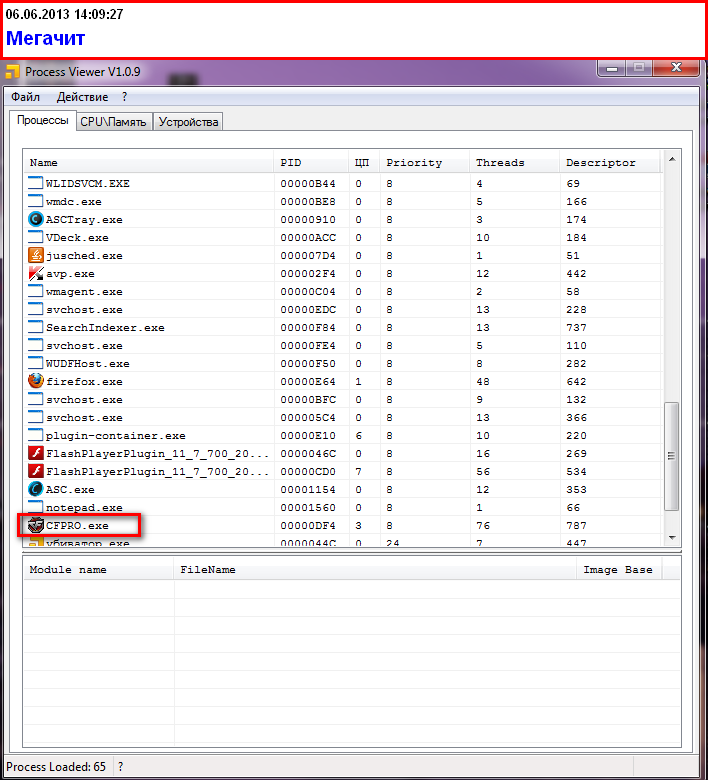
Task: Select the plugin-container.exe process name
Action: click(115, 436)
